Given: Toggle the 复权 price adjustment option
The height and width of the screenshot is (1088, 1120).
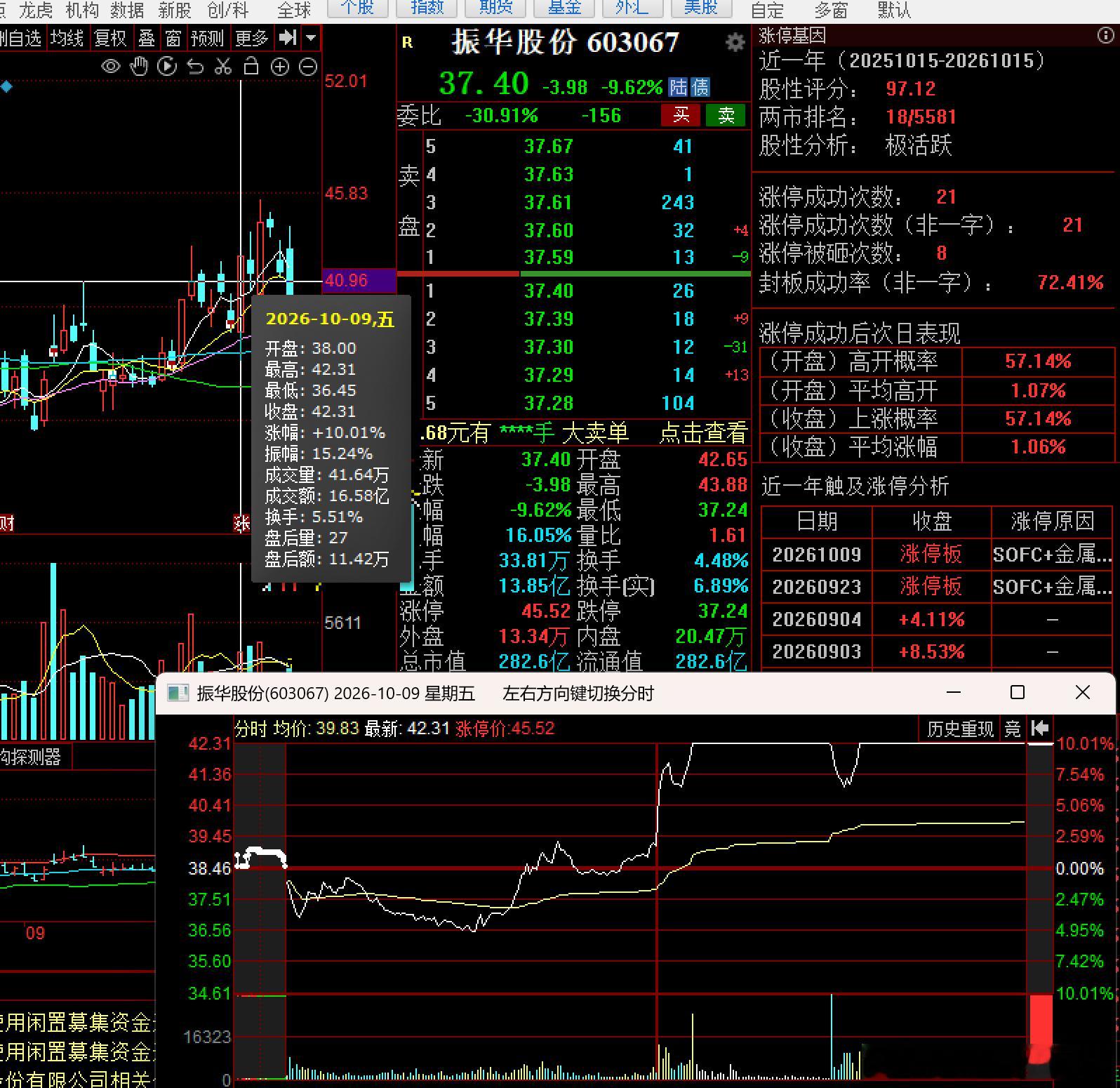Looking at the screenshot, I should click(x=110, y=38).
